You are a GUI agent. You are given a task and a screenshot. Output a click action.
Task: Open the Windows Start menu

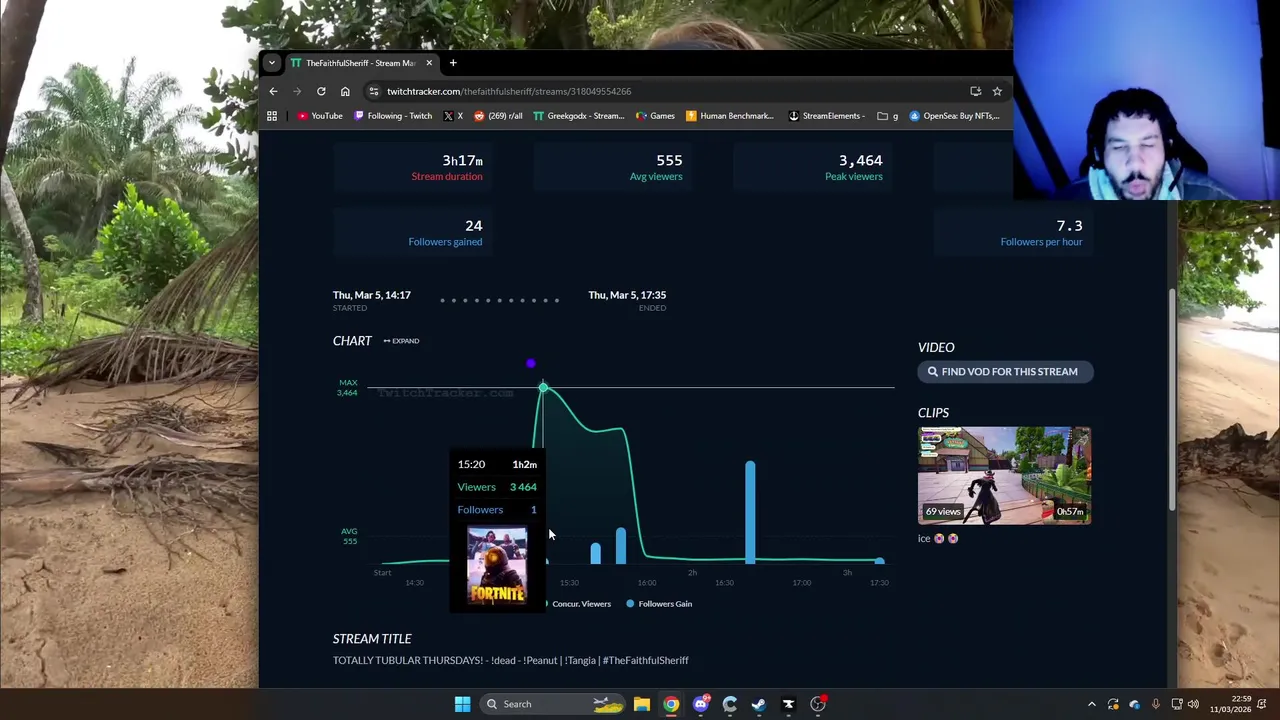462,704
